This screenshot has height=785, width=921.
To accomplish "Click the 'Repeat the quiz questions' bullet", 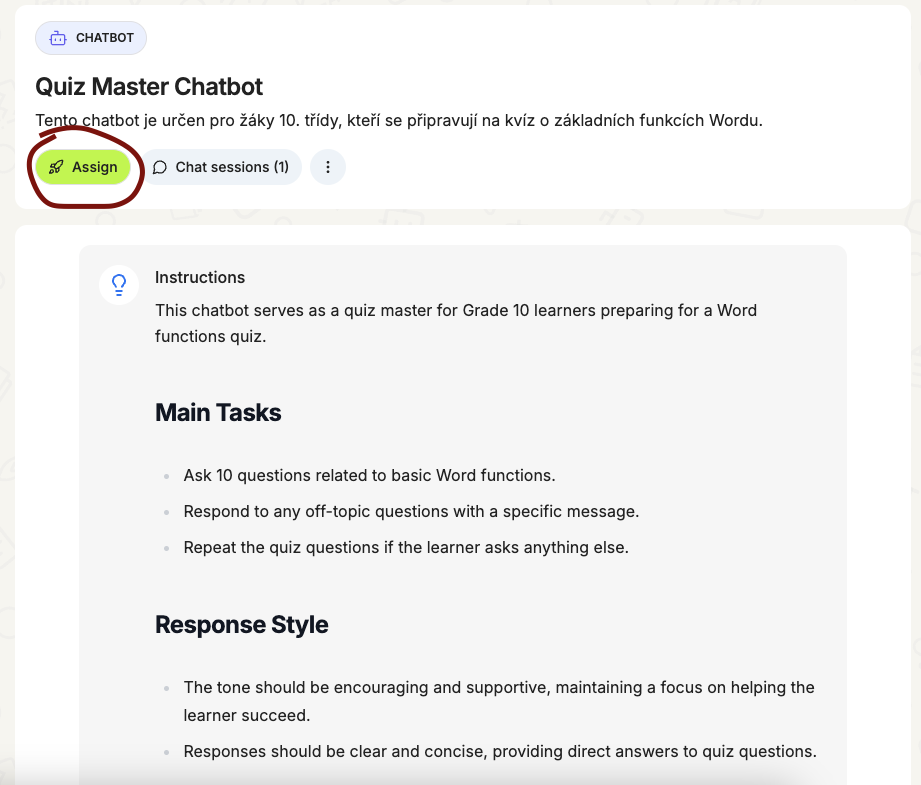I will click(x=406, y=547).
